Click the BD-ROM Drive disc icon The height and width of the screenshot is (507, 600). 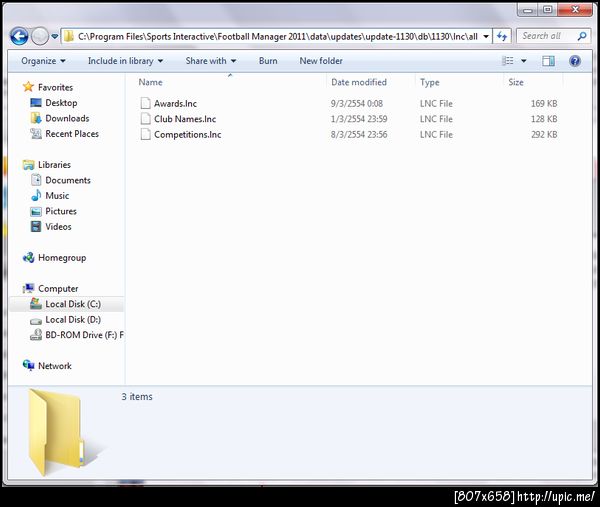click(36, 335)
